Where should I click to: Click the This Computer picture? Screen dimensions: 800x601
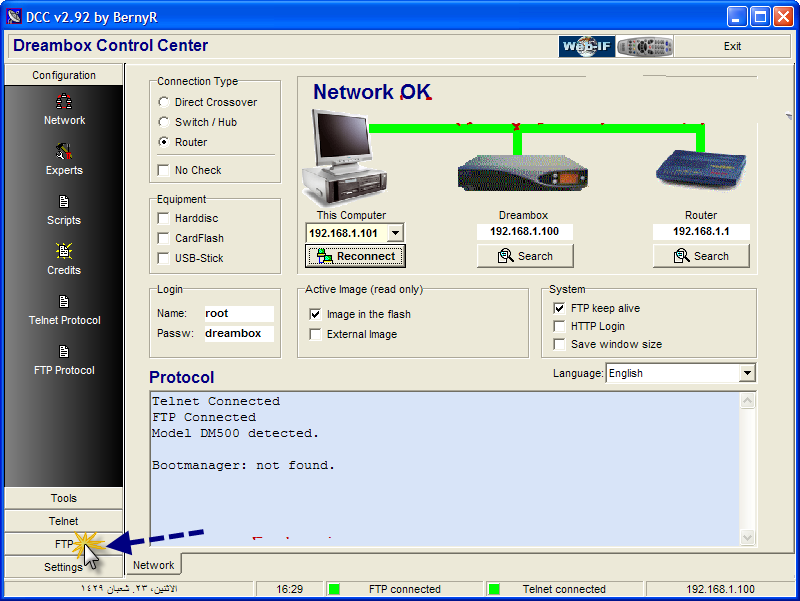344,158
